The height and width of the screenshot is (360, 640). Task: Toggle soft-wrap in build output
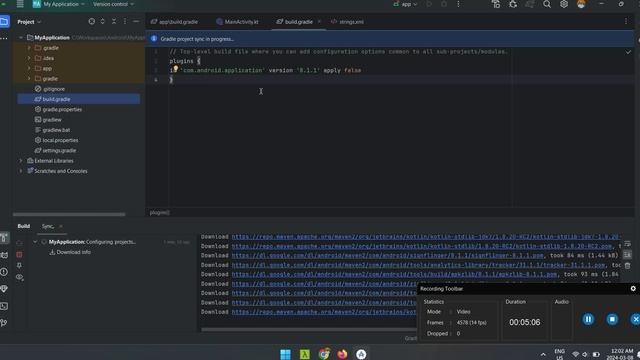[627, 244]
